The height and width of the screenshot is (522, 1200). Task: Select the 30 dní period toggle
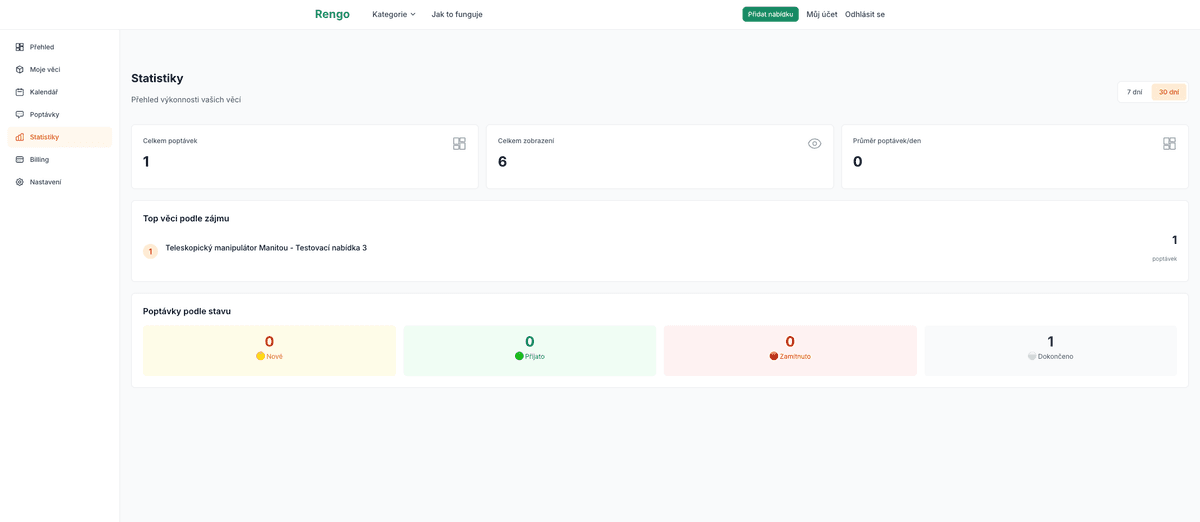[x=1168, y=92]
